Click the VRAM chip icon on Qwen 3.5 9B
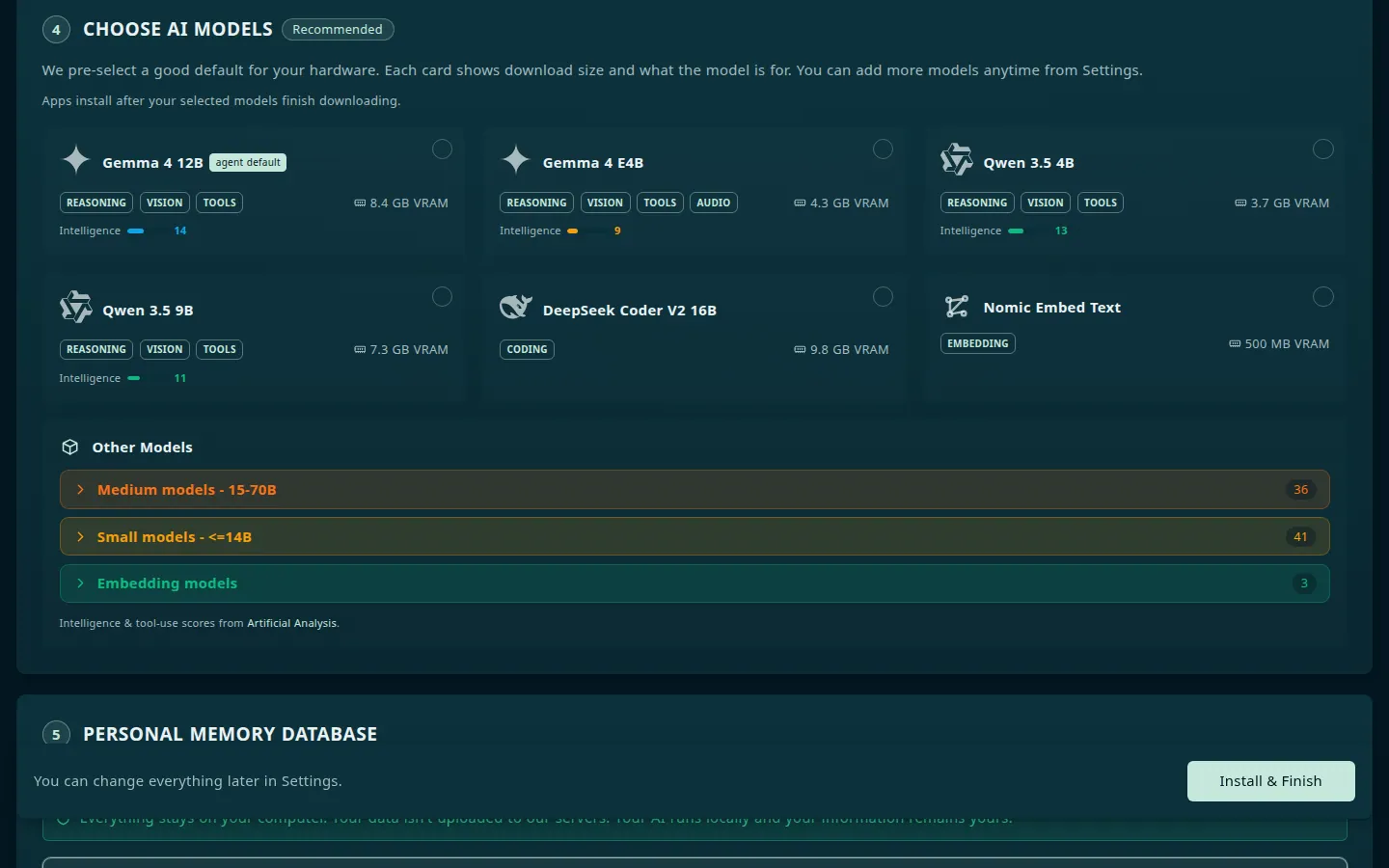Screen dimensions: 1389x868 [360, 350]
